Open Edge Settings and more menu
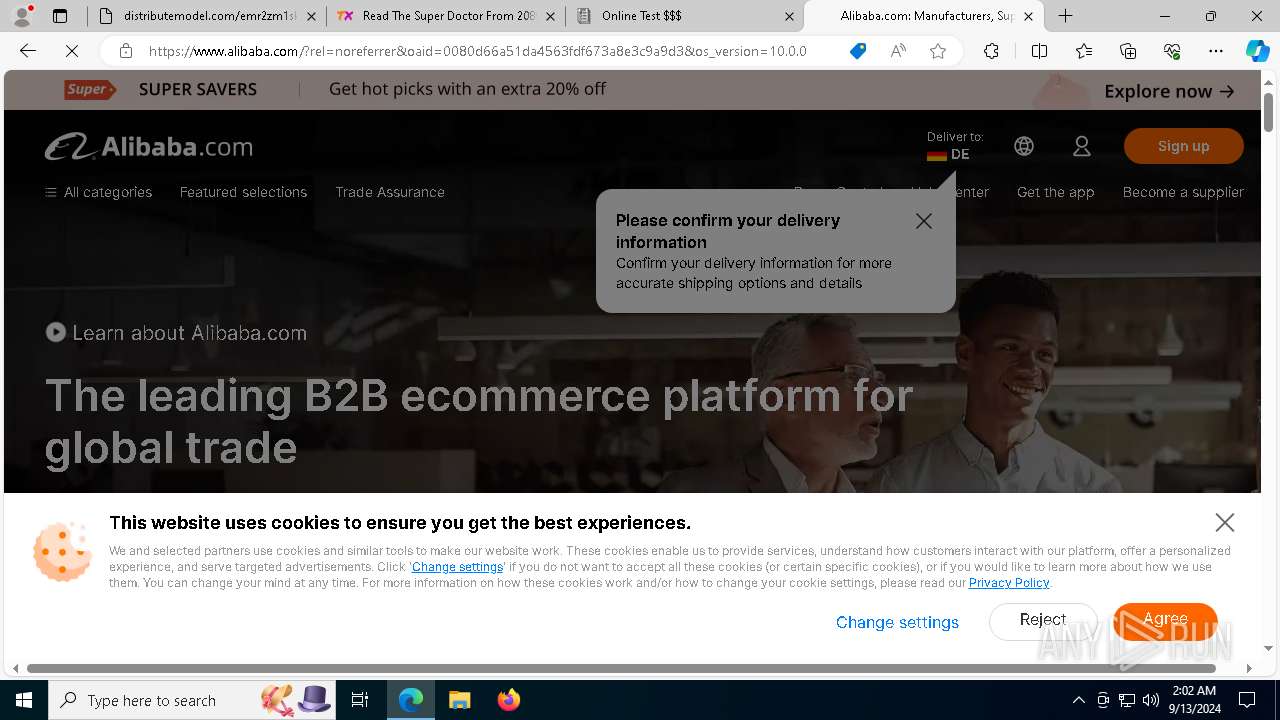 tap(1216, 51)
